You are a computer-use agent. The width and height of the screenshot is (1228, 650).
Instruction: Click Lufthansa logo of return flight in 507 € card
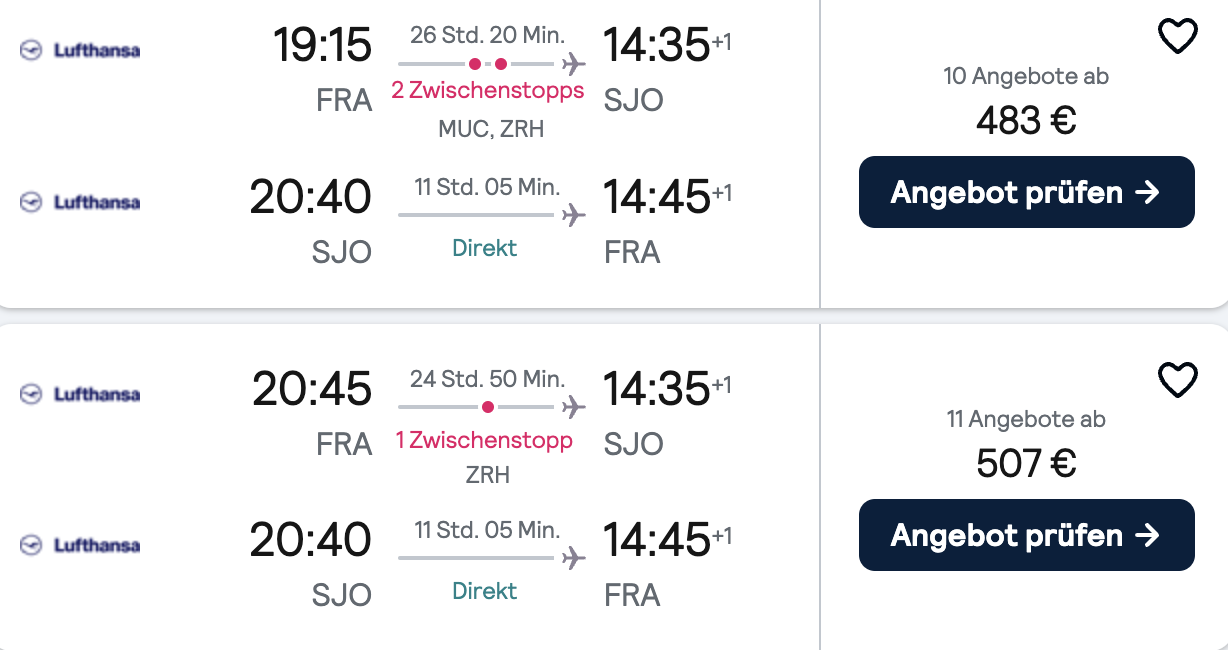click(x=80, y=545)
